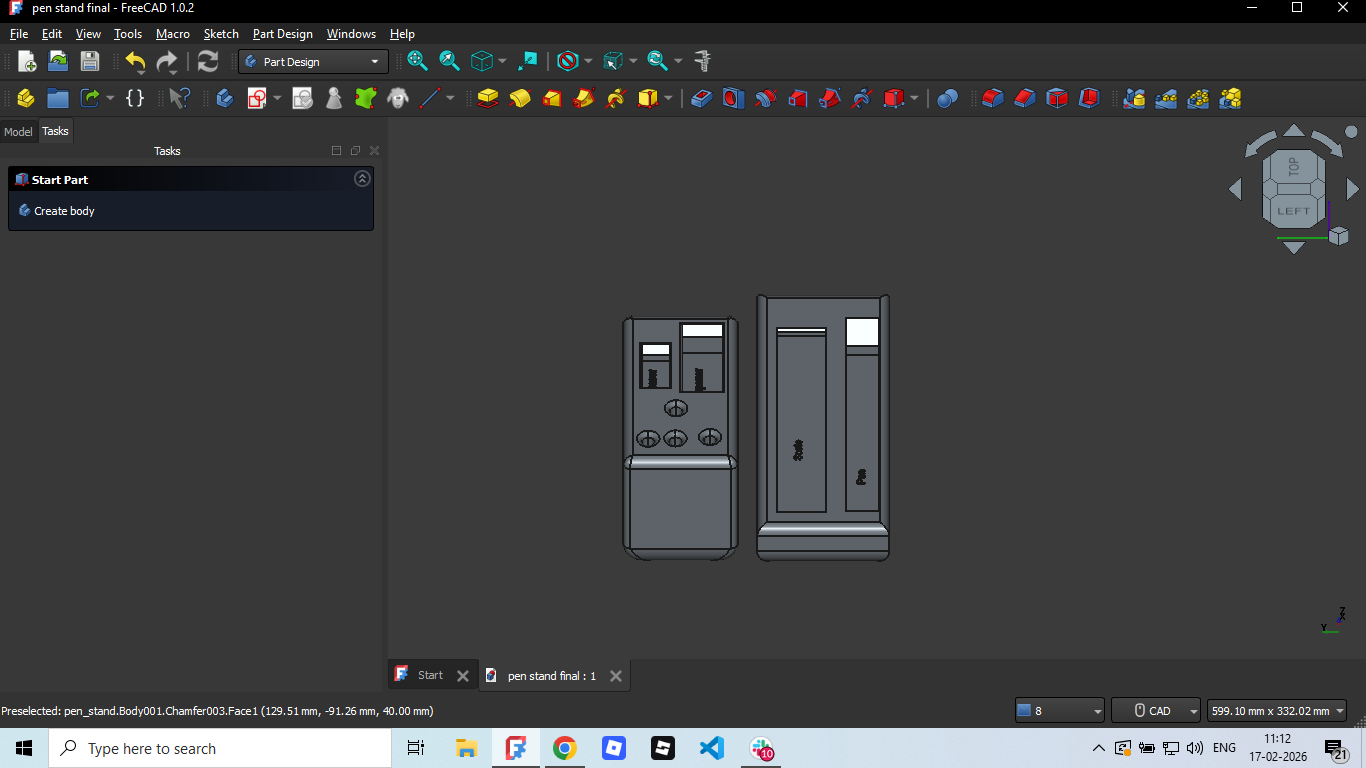The image size is (1366, 768).
Task: Click the Create body toolbar icon
Action: click(224, 98)
